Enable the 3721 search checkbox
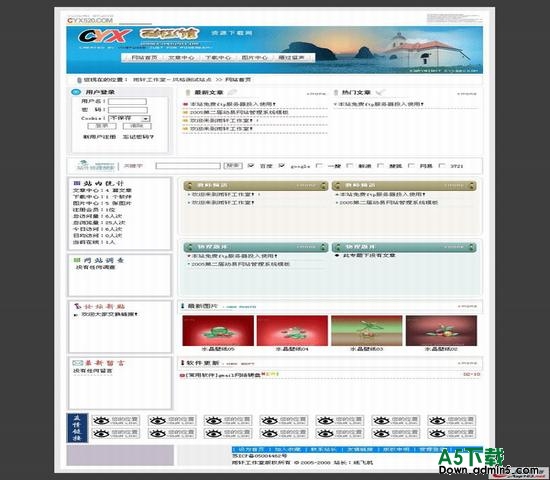Viewport: 550px width, 480px height. click(442, 165)
